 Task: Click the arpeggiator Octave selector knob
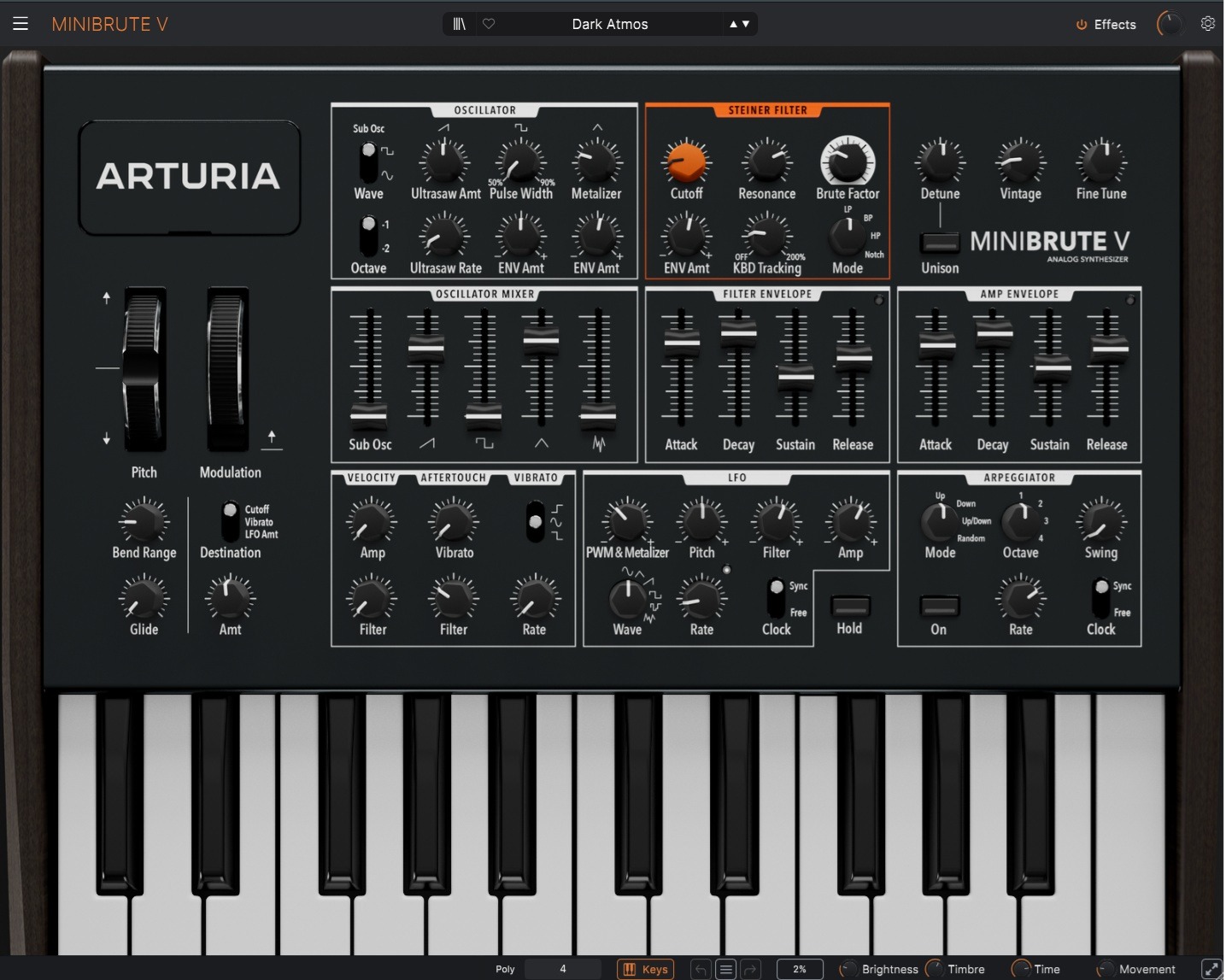click(x=1020, y=520)
